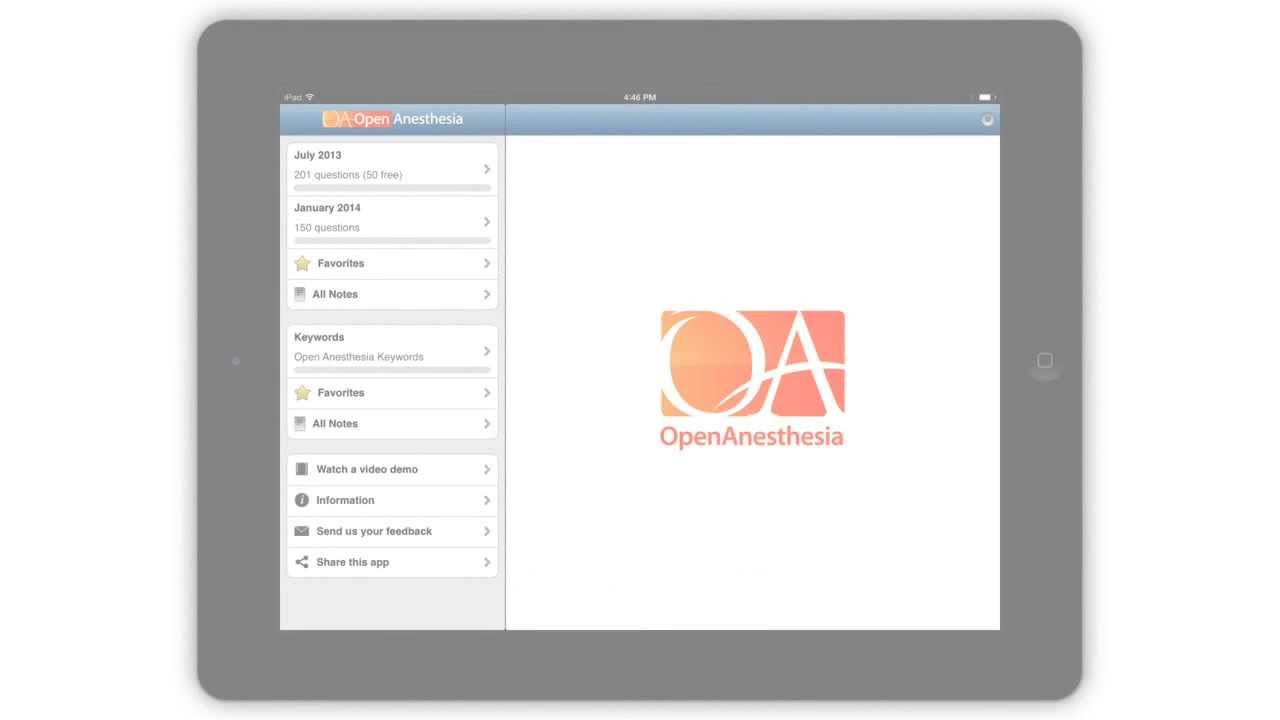The height and width of the screenshot is (720, 1280).
Task: Open the Information page
Action: (392, 500)
